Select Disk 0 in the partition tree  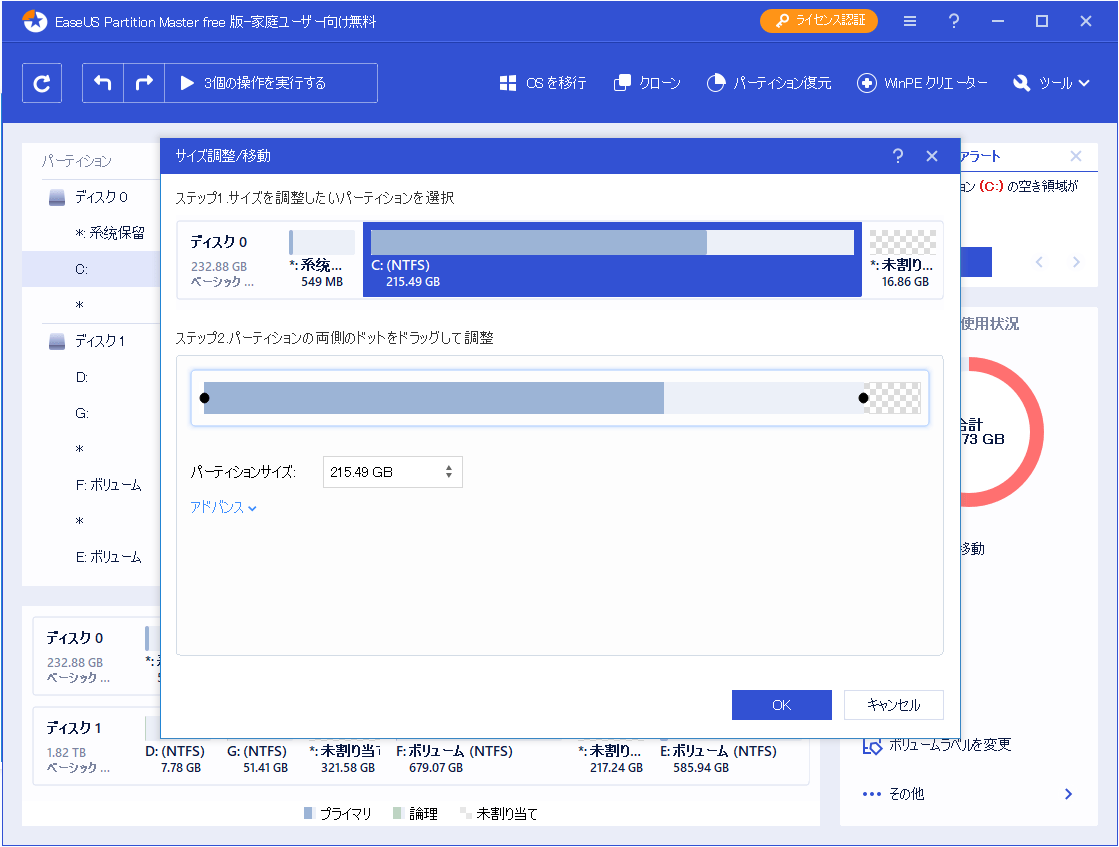[x=91, y=197]
